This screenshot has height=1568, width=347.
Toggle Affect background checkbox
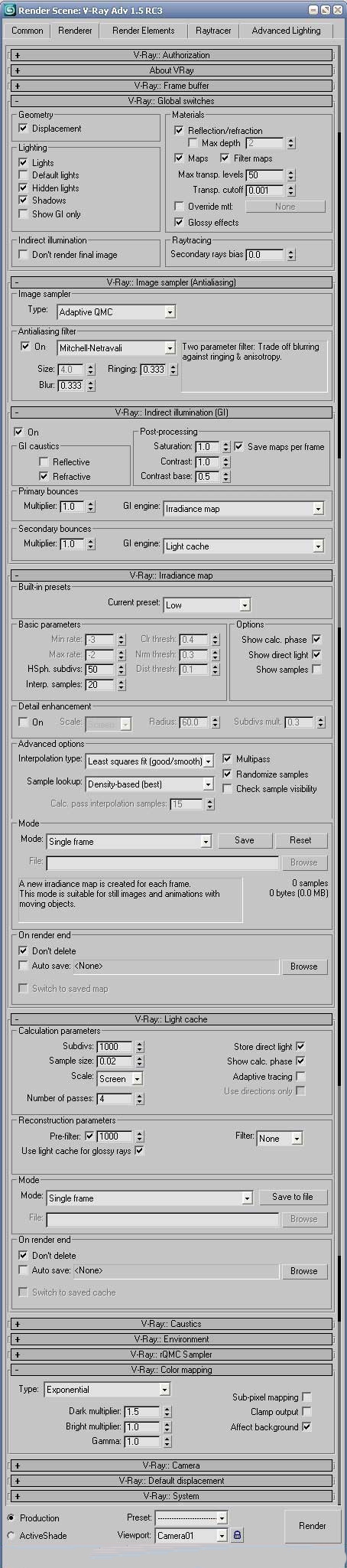tap(306, 1427)
